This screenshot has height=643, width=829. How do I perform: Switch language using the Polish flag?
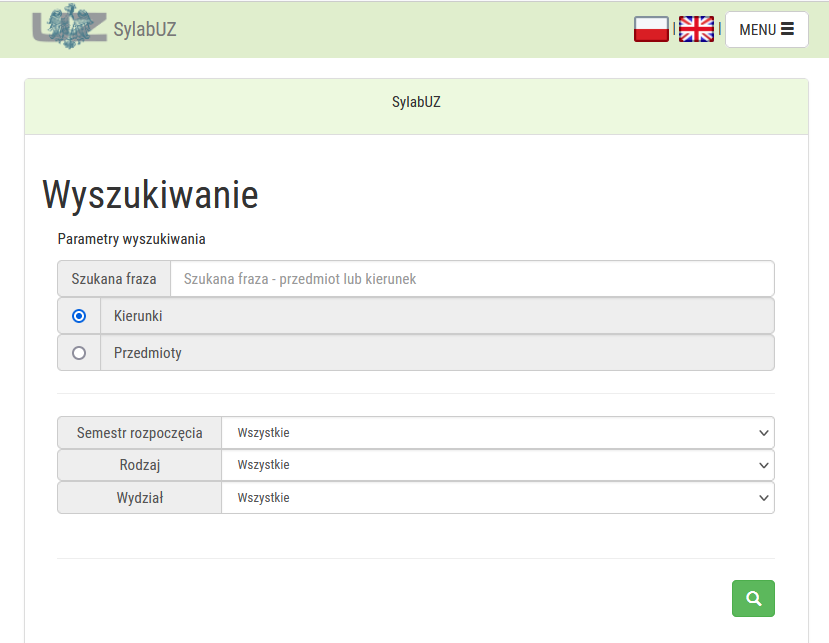point(651,29)
